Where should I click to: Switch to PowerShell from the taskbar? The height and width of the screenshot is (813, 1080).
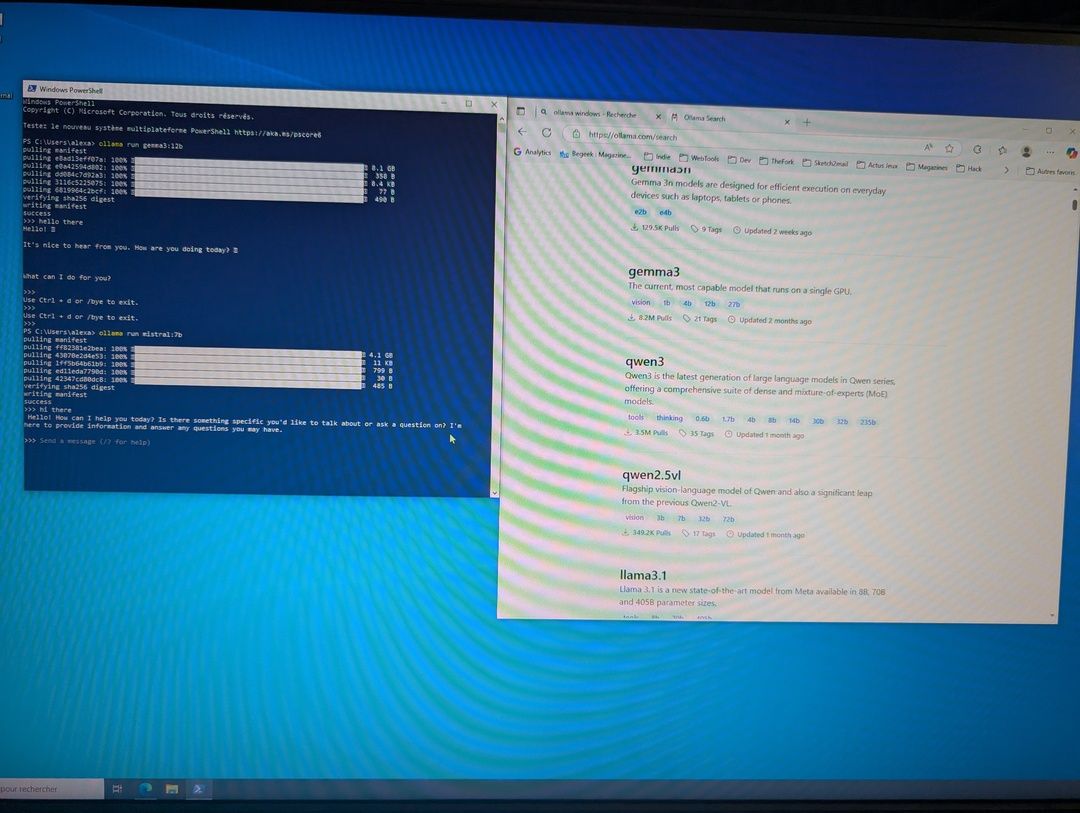tap(198, 789)
